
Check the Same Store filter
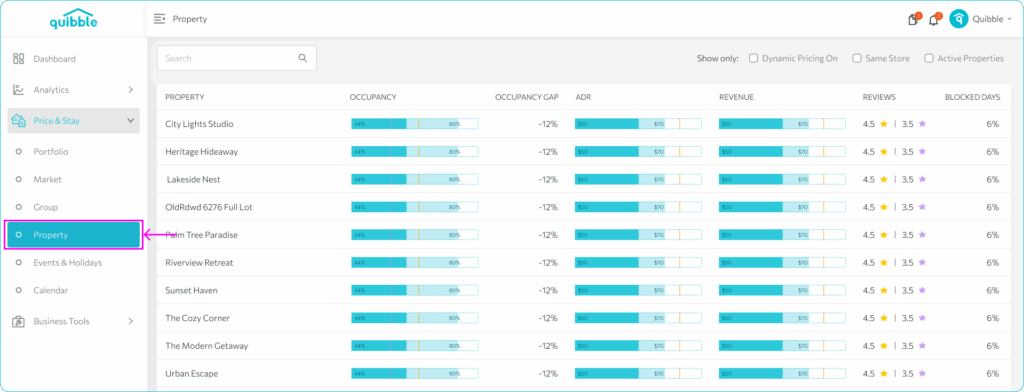[857, 58]
